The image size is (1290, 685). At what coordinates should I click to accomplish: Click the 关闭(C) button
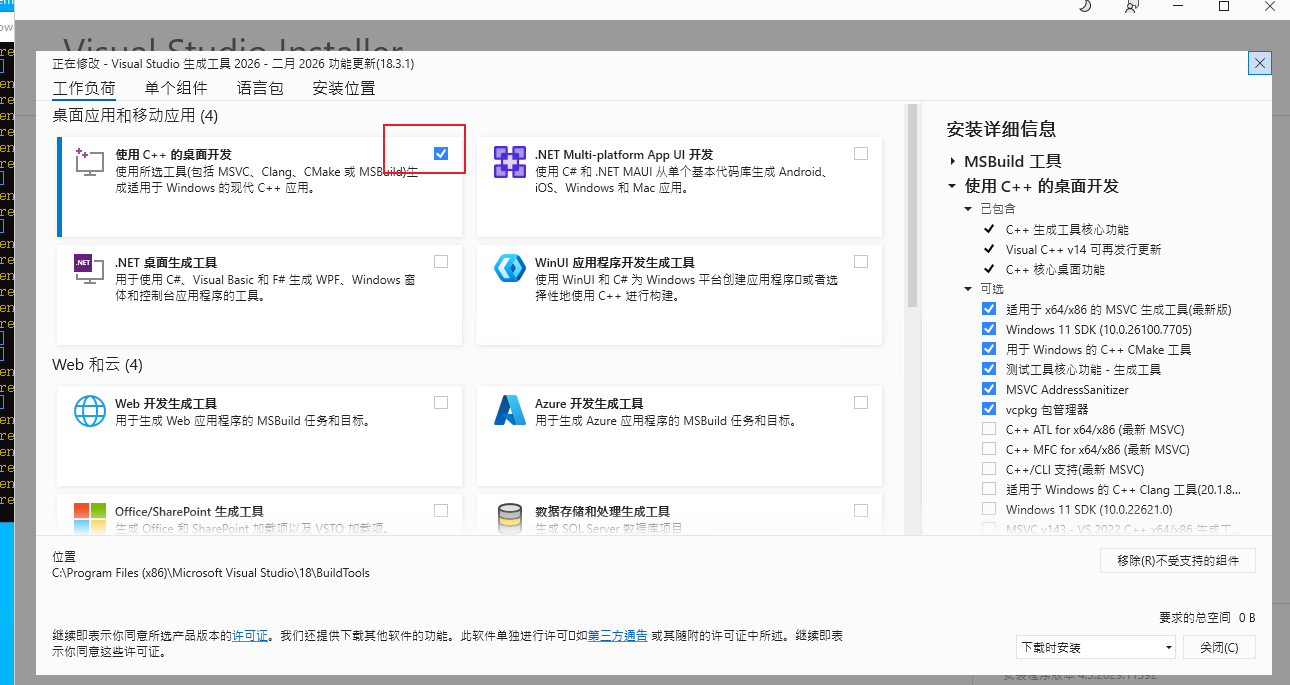[1219, 647]
